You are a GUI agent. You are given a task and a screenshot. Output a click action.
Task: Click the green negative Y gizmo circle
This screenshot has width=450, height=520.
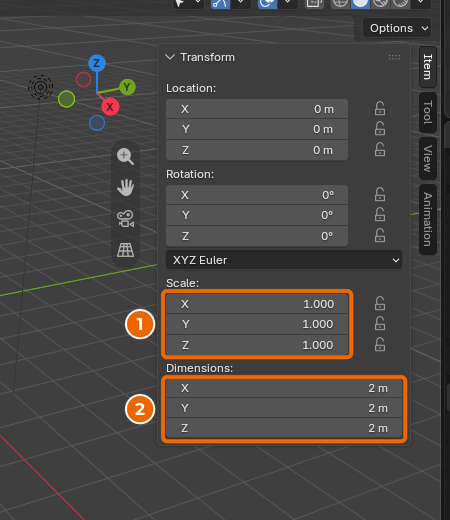(x=66, y=99)
